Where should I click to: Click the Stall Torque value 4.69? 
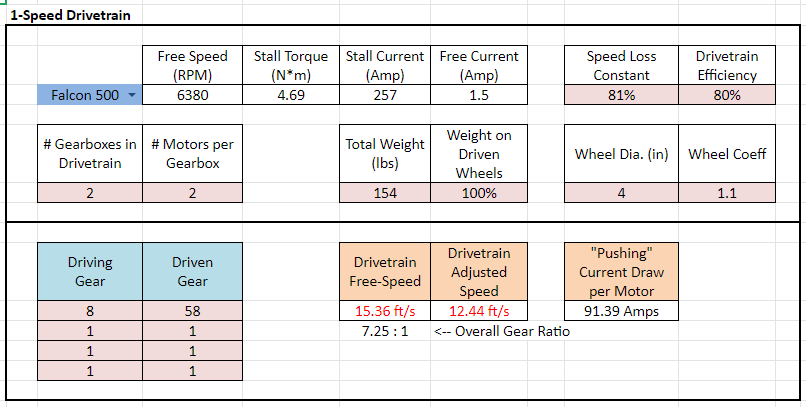(290, 96)
